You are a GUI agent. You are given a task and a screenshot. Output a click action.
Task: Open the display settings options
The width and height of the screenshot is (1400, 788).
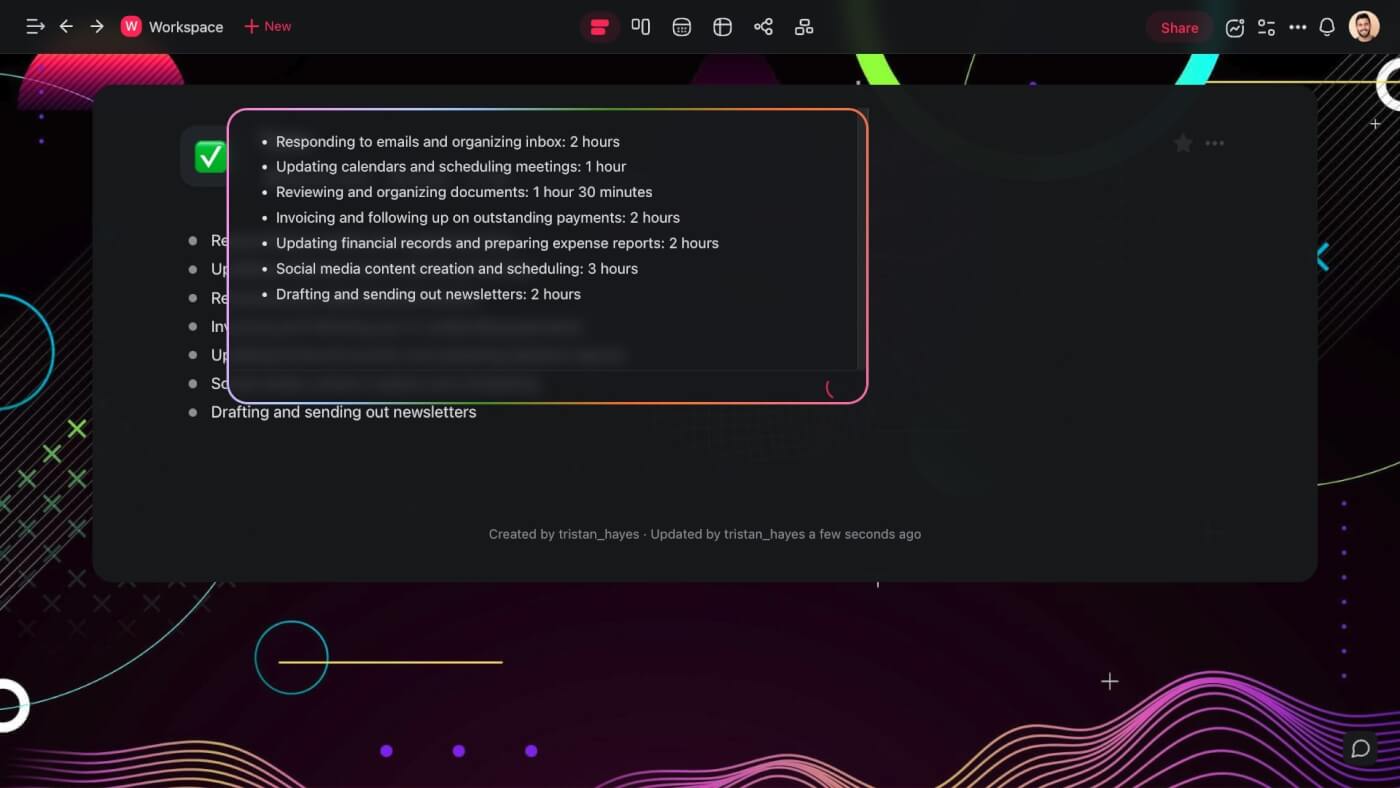1266,27
